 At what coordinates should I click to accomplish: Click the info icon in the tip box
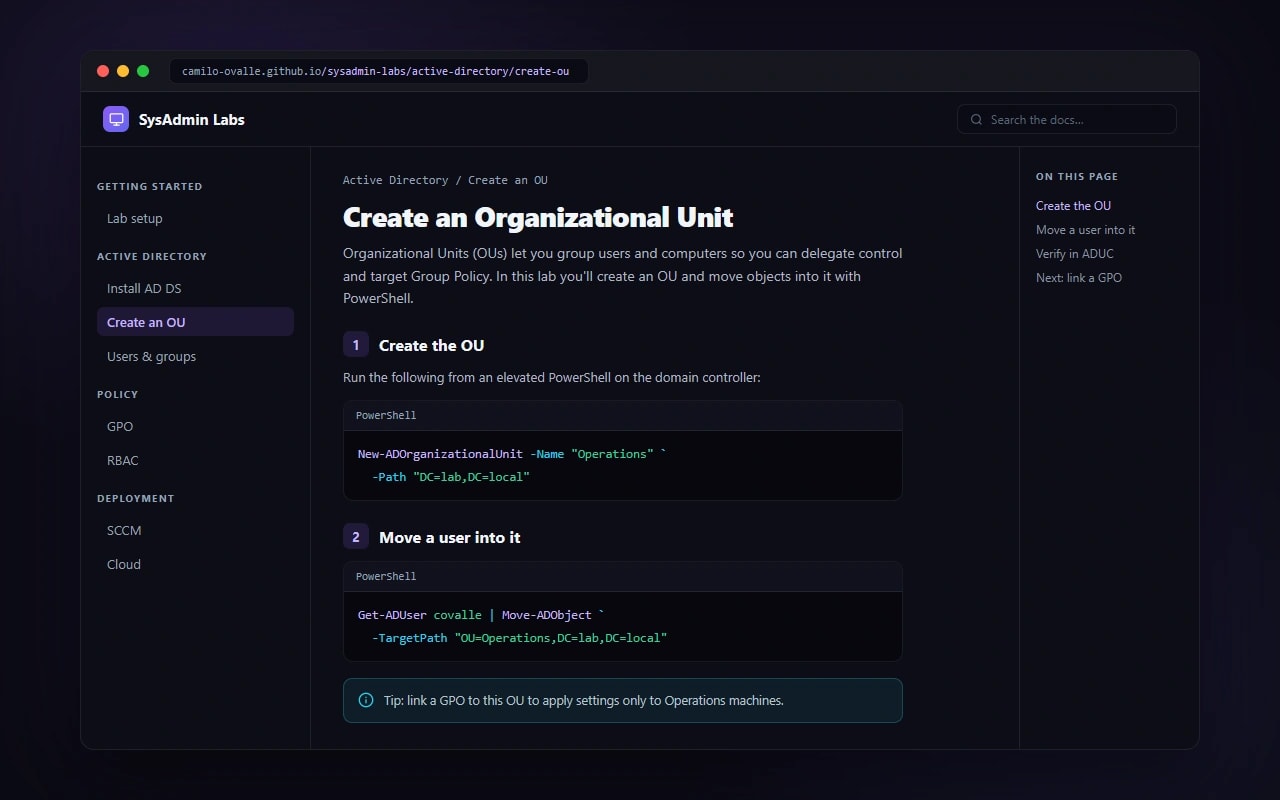click(x=366, y=701)
